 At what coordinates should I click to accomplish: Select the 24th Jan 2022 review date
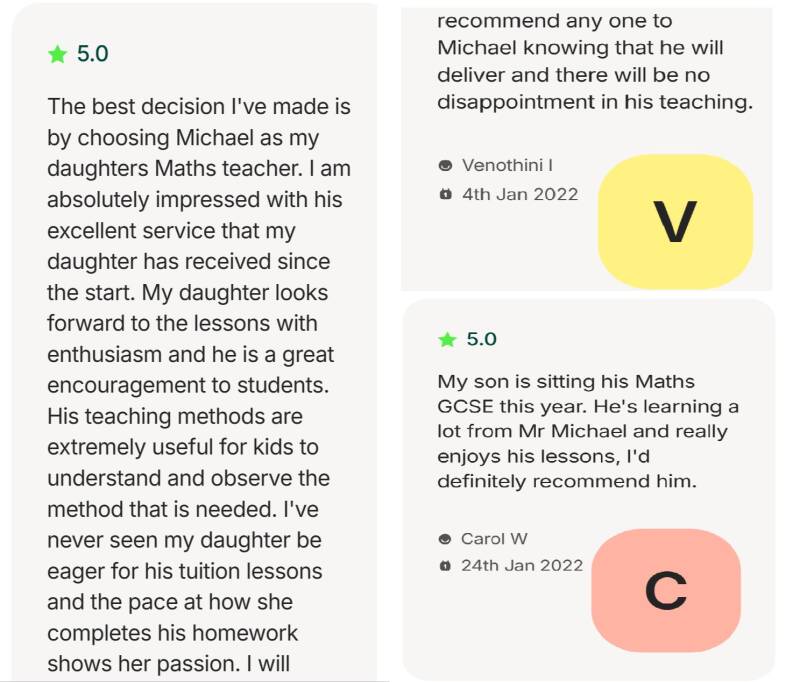click(x=522, y=566)
